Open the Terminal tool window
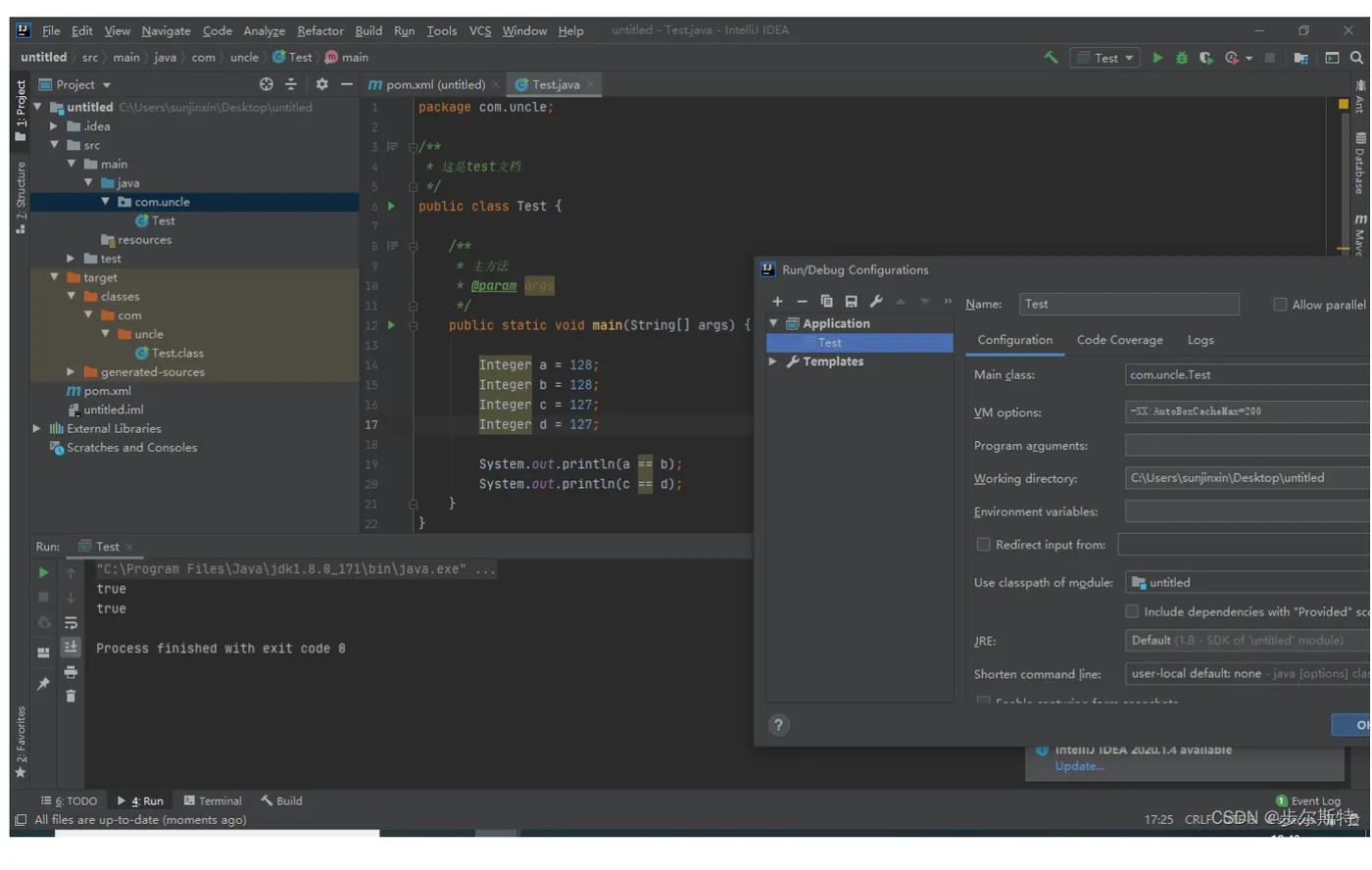1372x870 pixels. [x=213, y=801]
